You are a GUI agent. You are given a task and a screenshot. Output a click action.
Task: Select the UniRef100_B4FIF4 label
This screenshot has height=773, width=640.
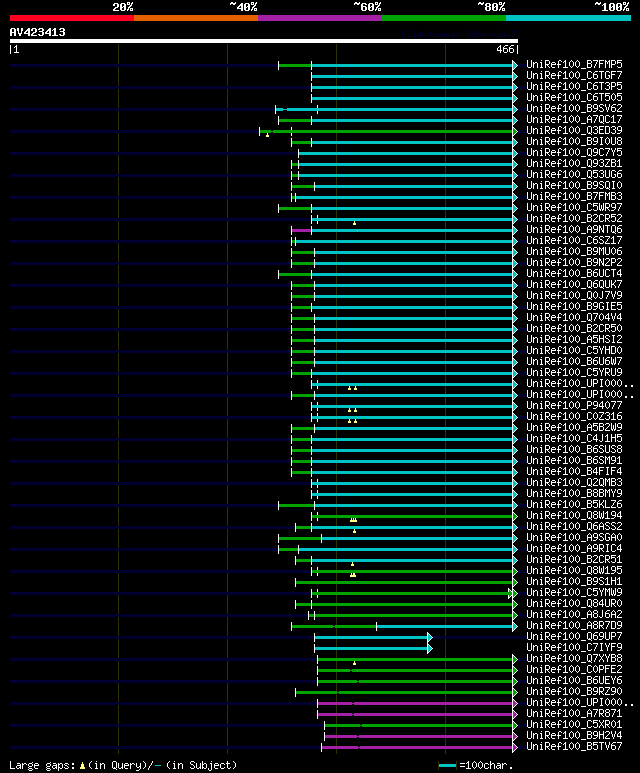tap(574, 471)
